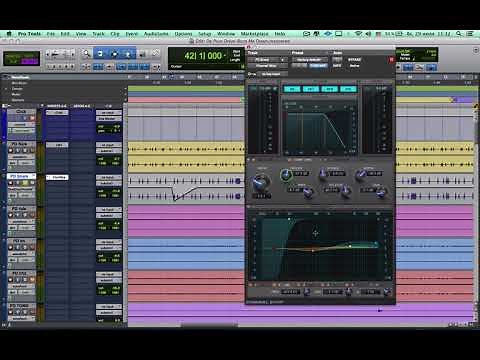480x360 pixels.
Task: Toggle Link Timeline and Edit Selection
Action: pyautogui.click(x=133, y=67)
